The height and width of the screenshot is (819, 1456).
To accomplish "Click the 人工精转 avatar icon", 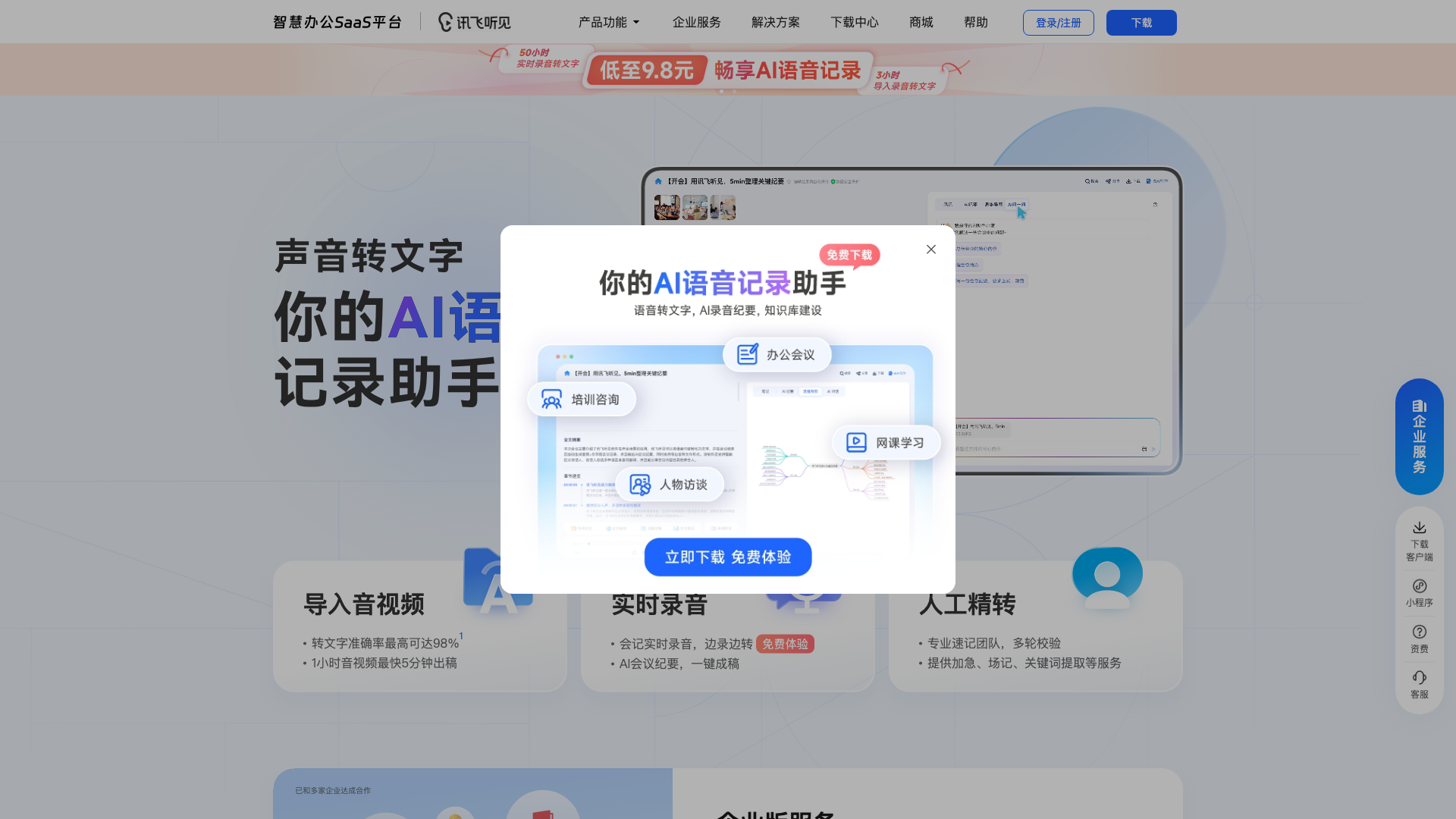I will coord(1107,578).
